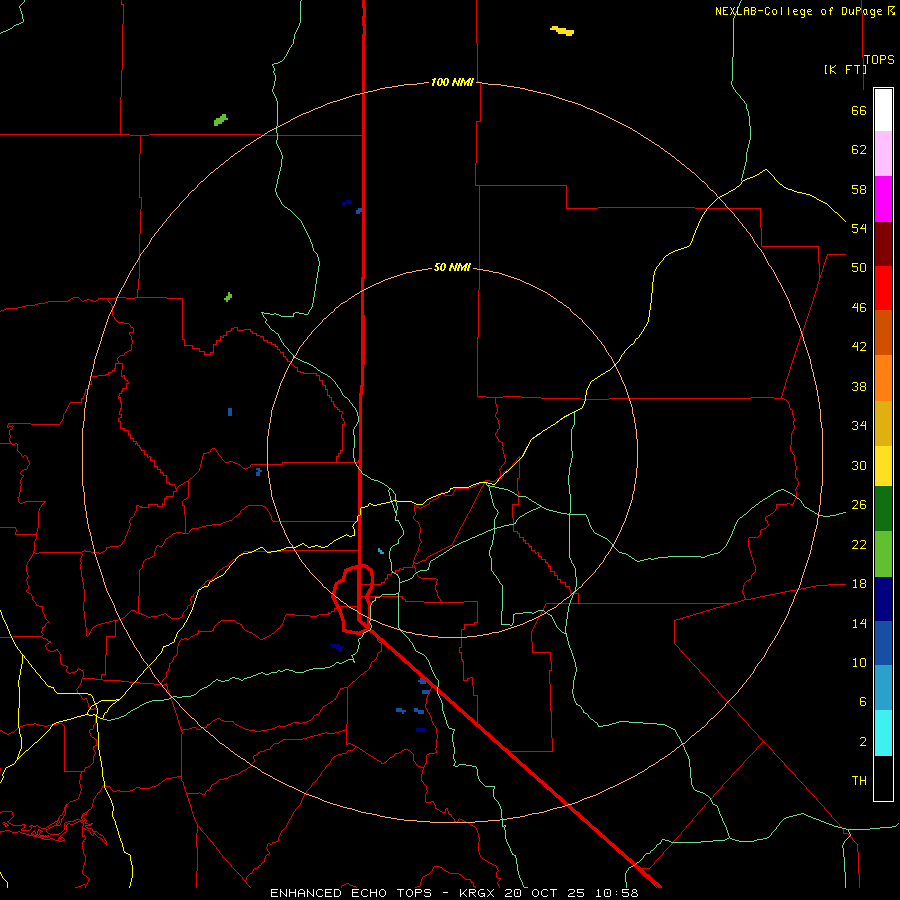Screen dimensions: 900x900
Task: Click the 'TOPS' legend heading
Action: [879, 59]
